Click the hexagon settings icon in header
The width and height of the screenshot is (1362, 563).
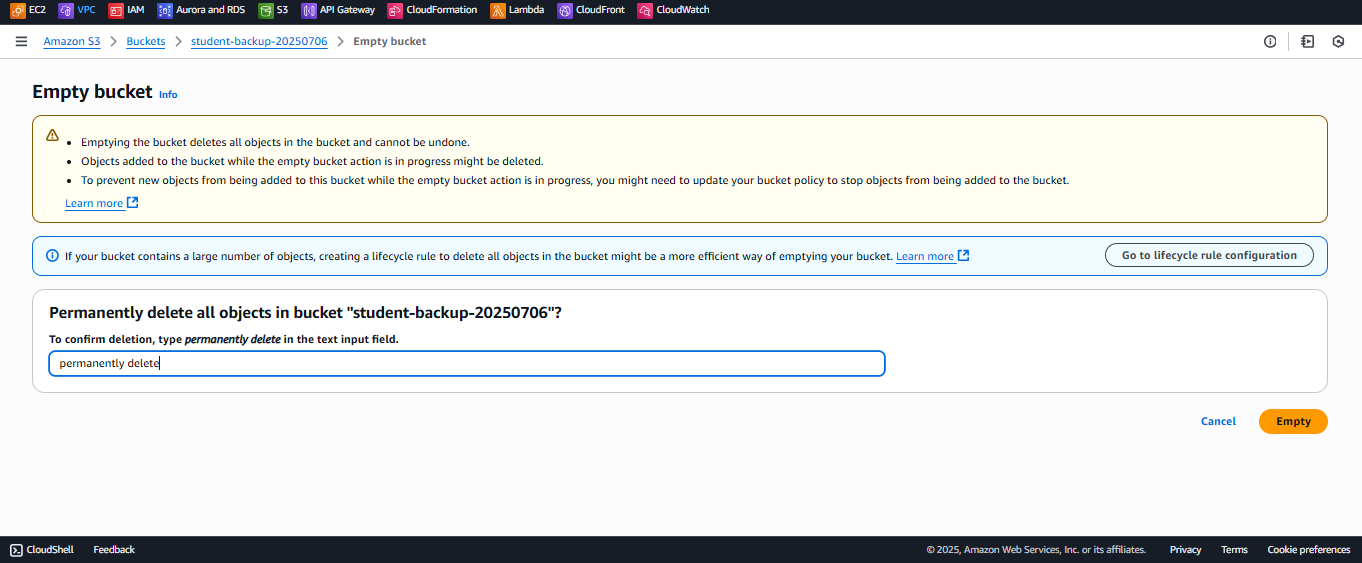[x=1338, y=42]
